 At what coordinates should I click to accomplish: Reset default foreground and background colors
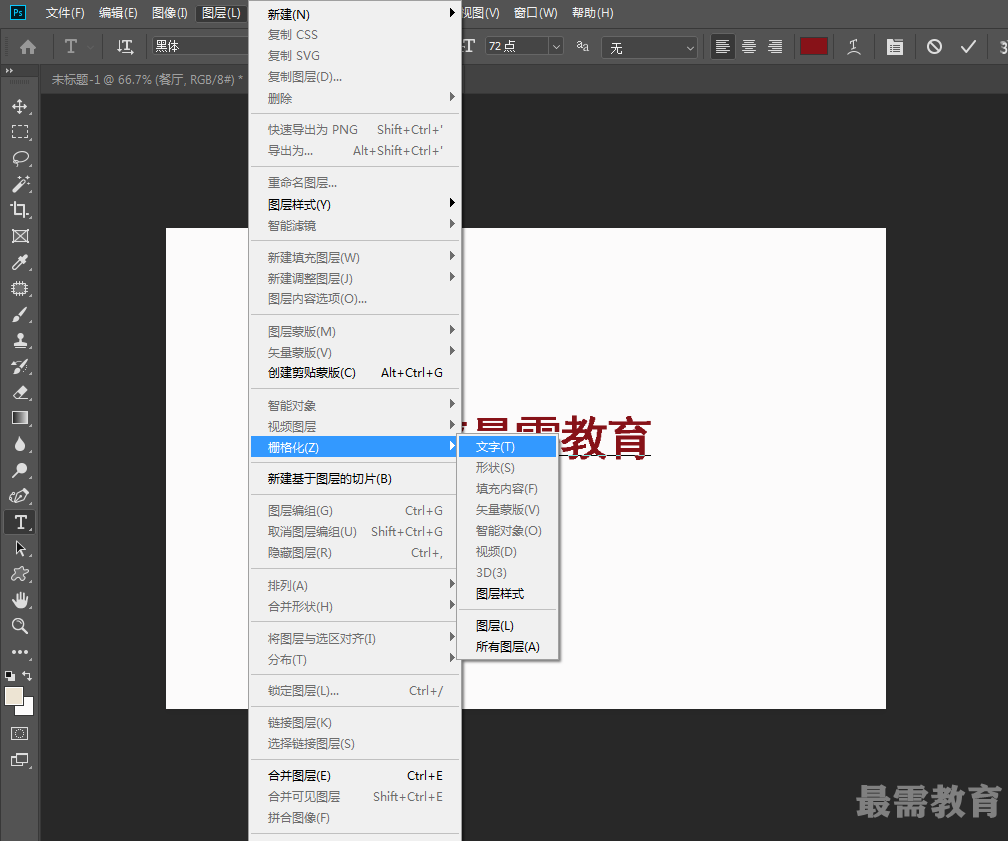[10, 676]
